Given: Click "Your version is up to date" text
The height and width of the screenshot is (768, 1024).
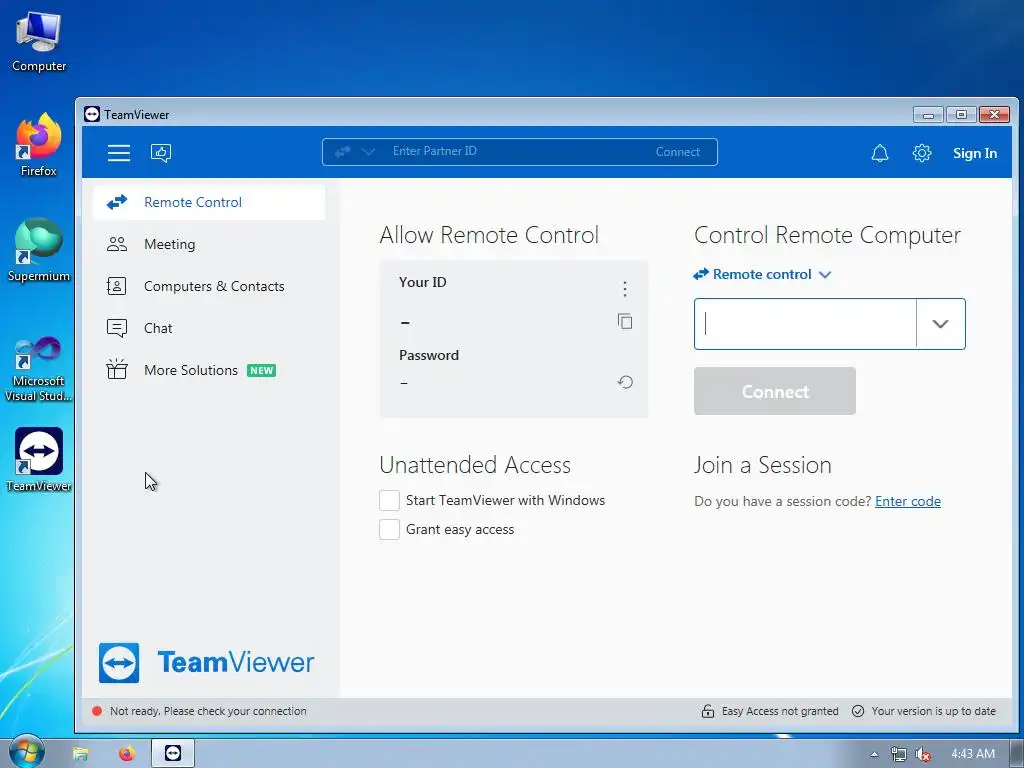Looking at the screenshot, I should pyautogui.click(x=933, y=711).
